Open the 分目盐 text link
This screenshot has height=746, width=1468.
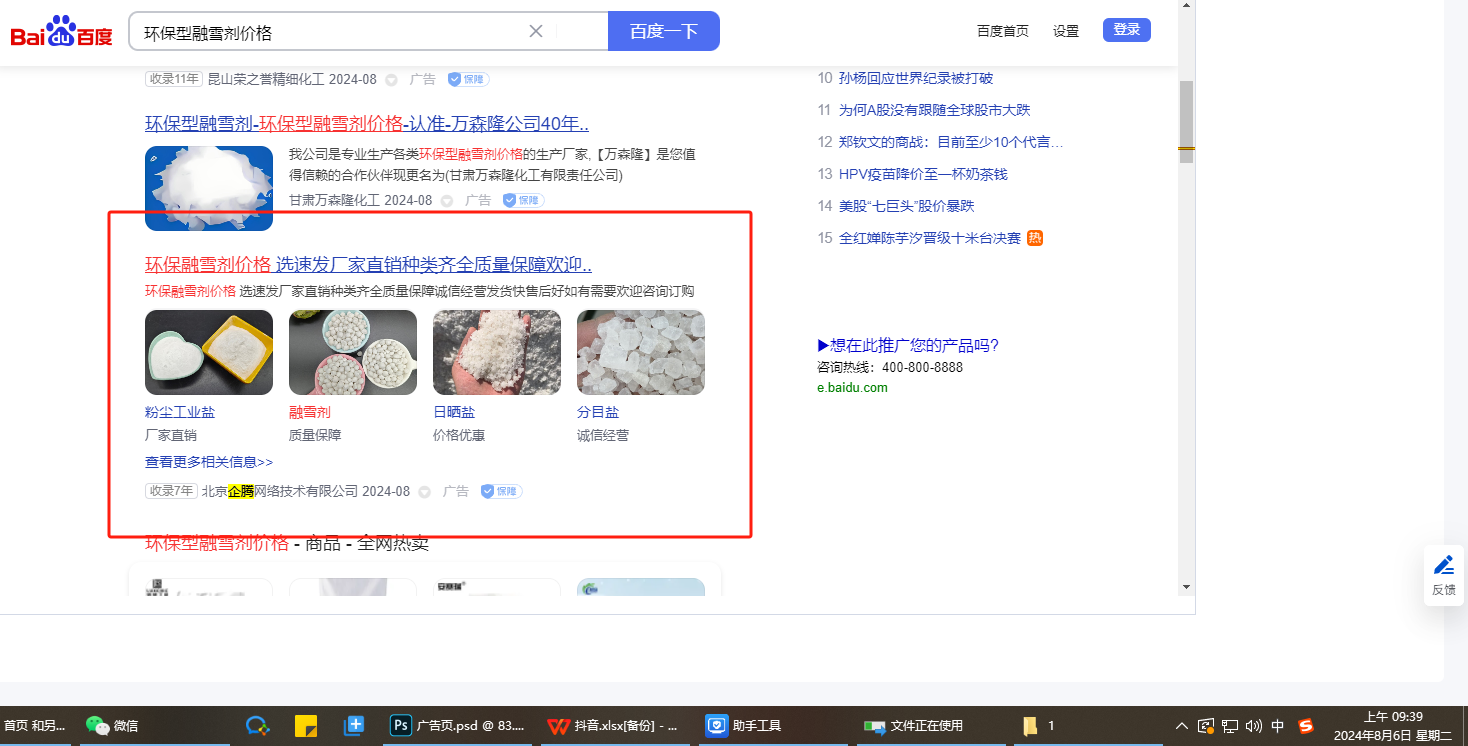[x=598, y=412]
